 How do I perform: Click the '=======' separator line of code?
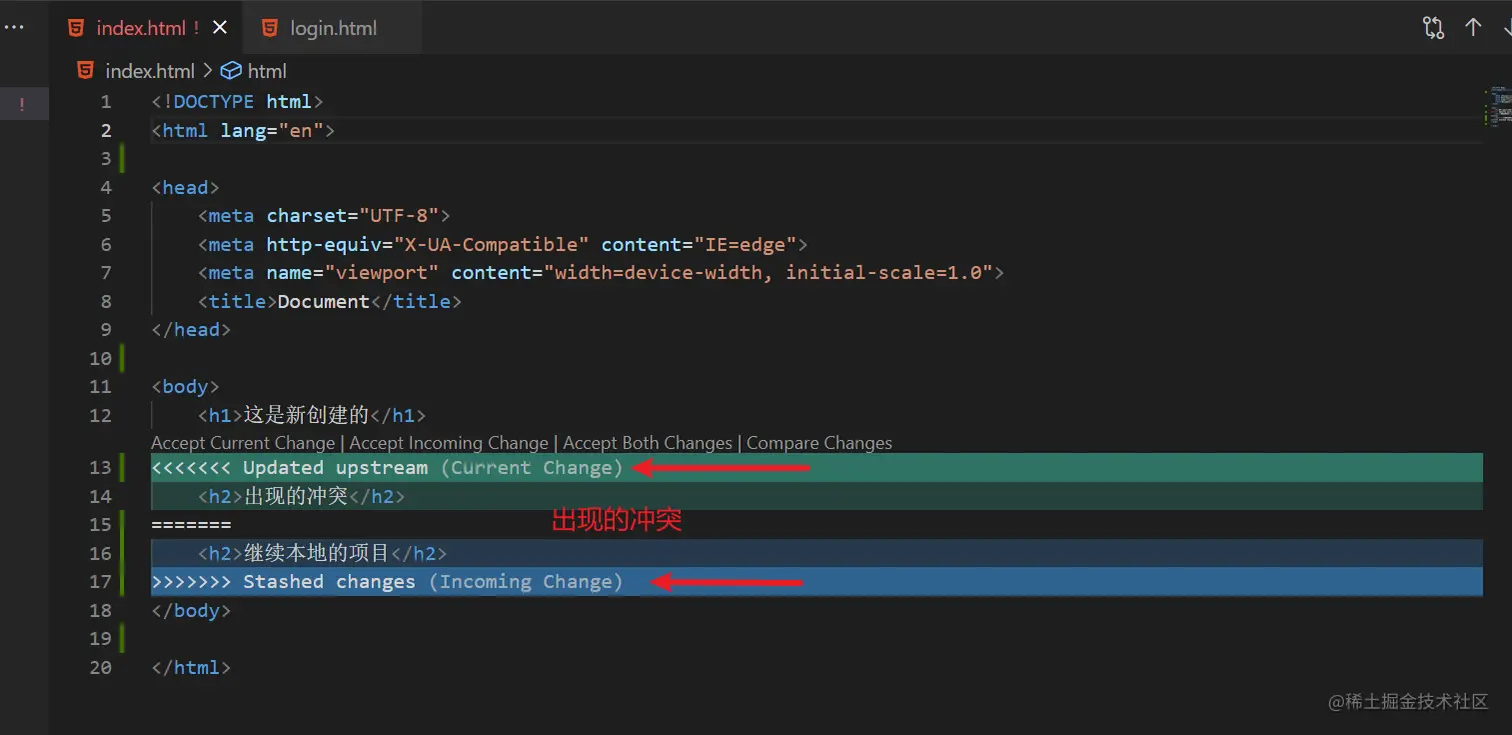click(x=191, y=525)
